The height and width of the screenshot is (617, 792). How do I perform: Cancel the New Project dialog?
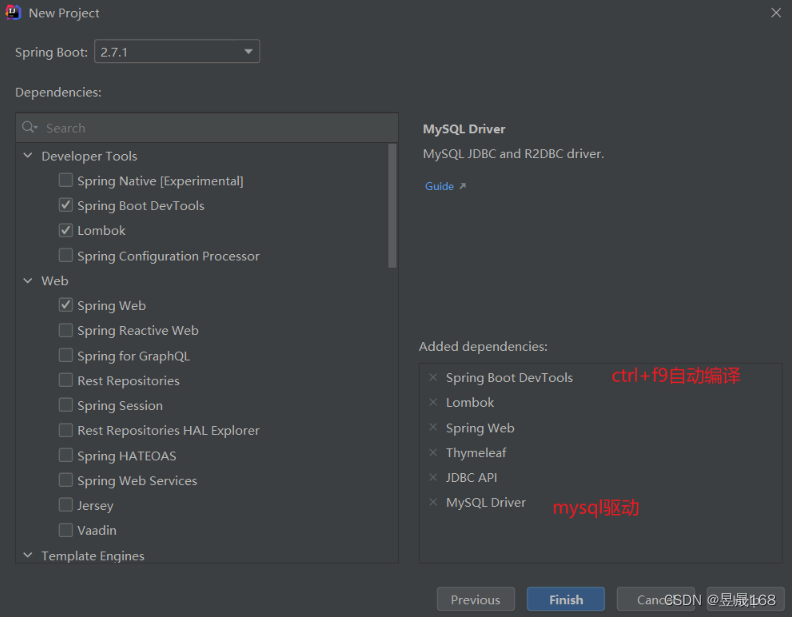click(656, 599)
